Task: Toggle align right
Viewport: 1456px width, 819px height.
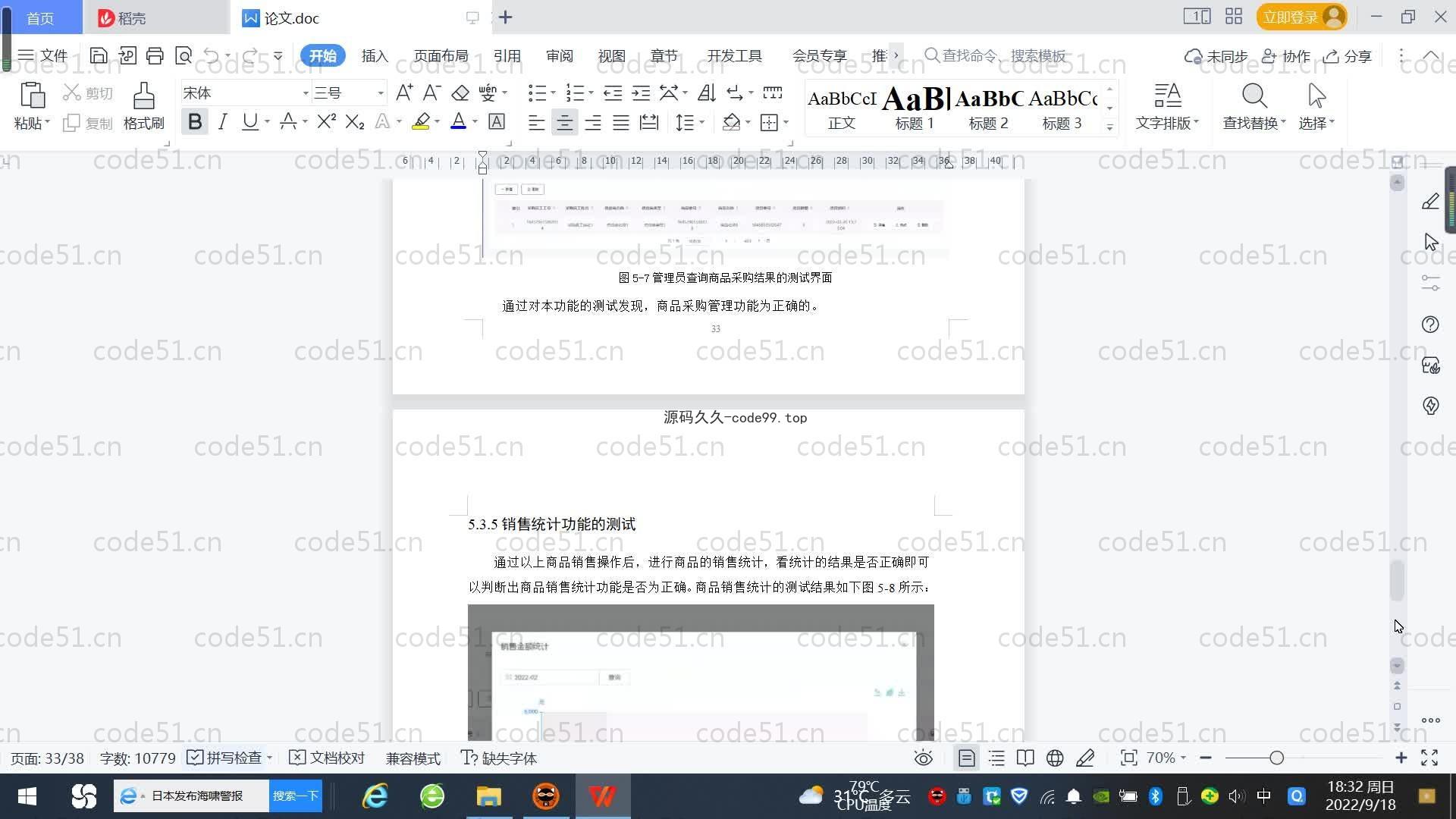Action: (592, 122)
